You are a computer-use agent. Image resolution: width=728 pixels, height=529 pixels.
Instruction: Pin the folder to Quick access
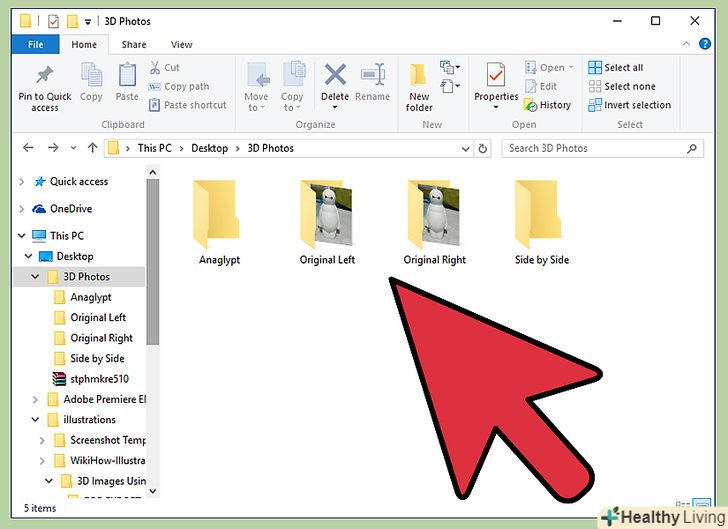point(45,89)
